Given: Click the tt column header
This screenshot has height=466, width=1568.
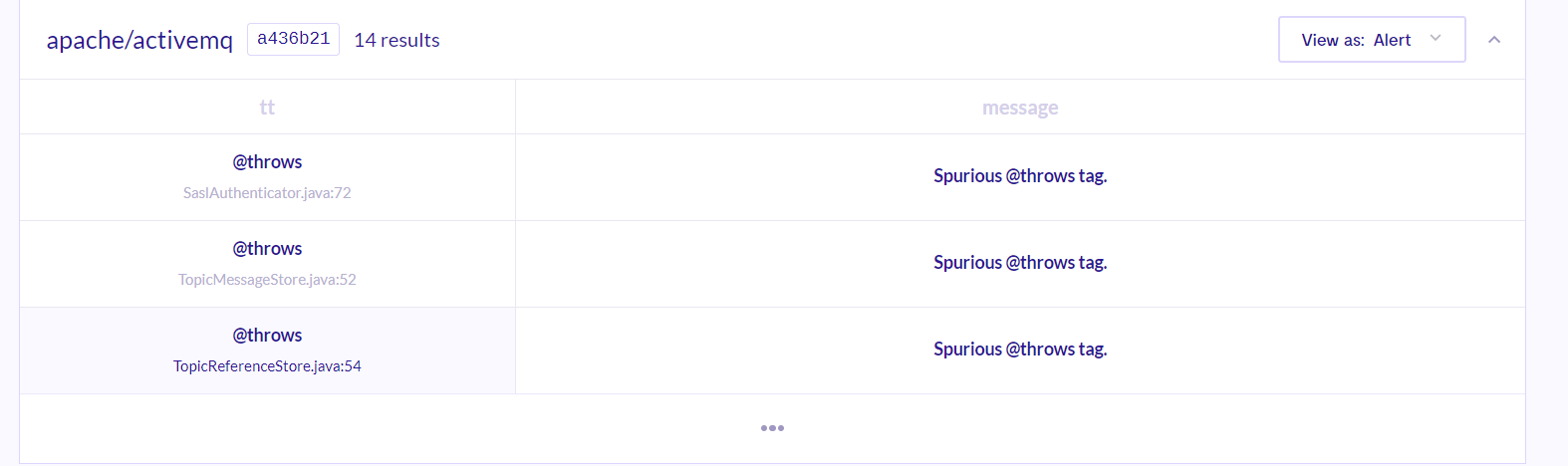Looking at the screenshot, I should click(x=267, y=107).
